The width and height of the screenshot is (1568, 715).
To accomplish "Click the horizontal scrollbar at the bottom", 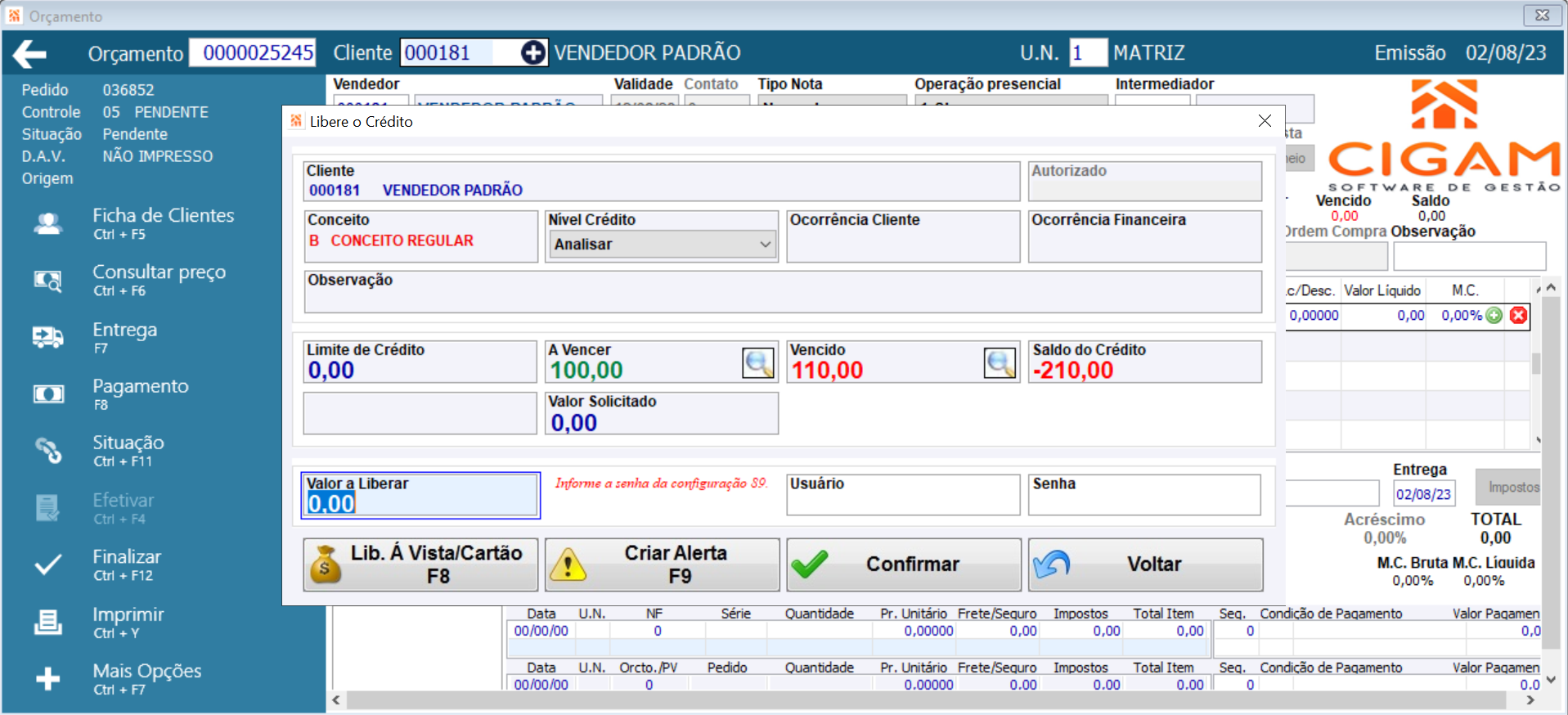I will coord(925,701).
